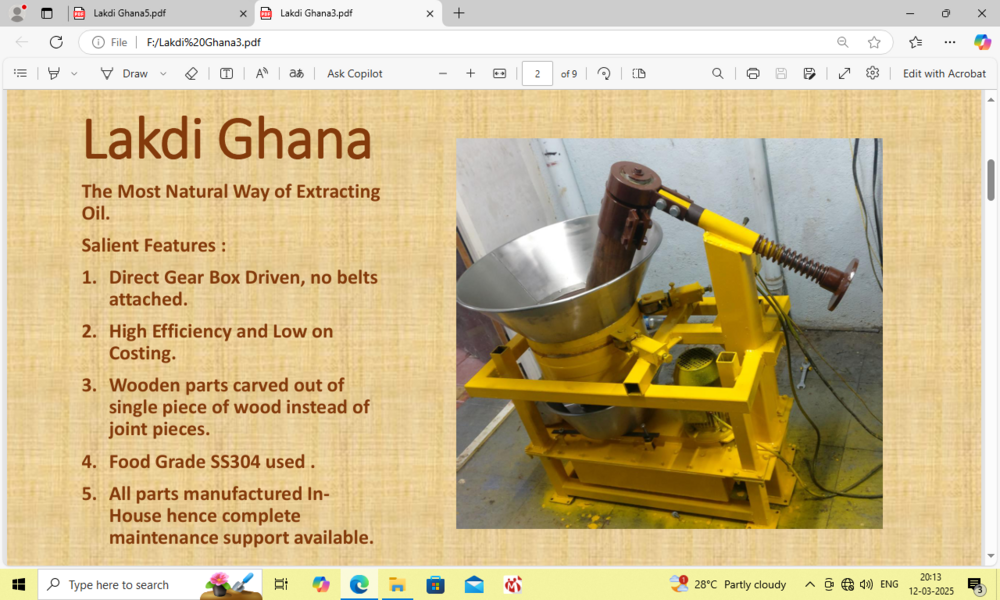This screenshot has height=600, width=1000.
Task: Select the highlight tool
Action: (x=54, y=73)
